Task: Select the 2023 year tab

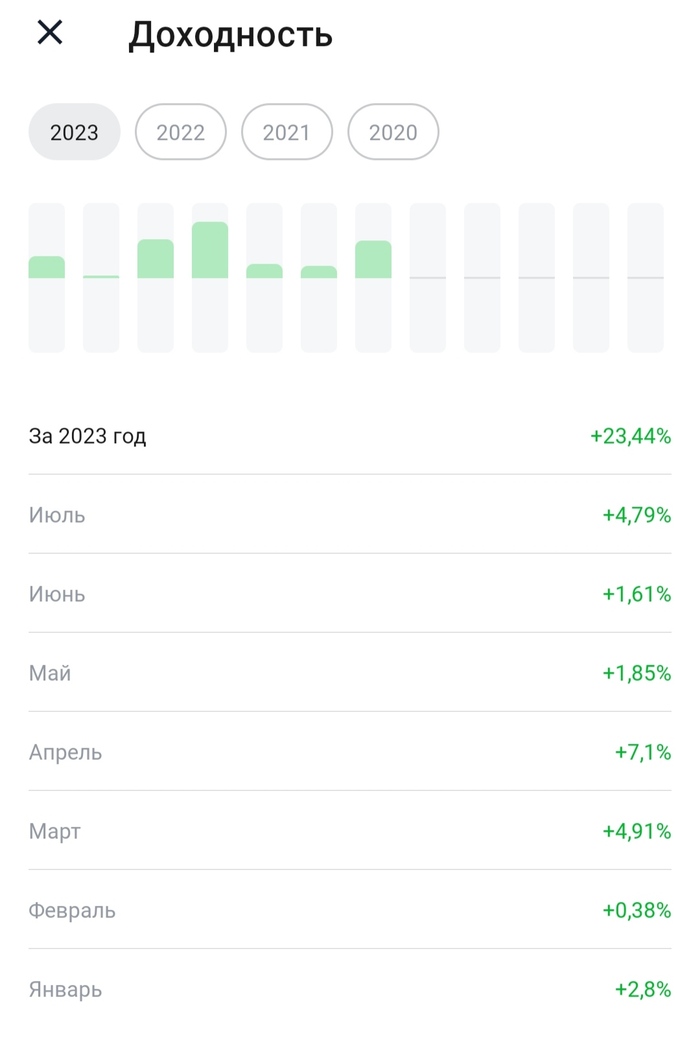Action: [74, 132]
